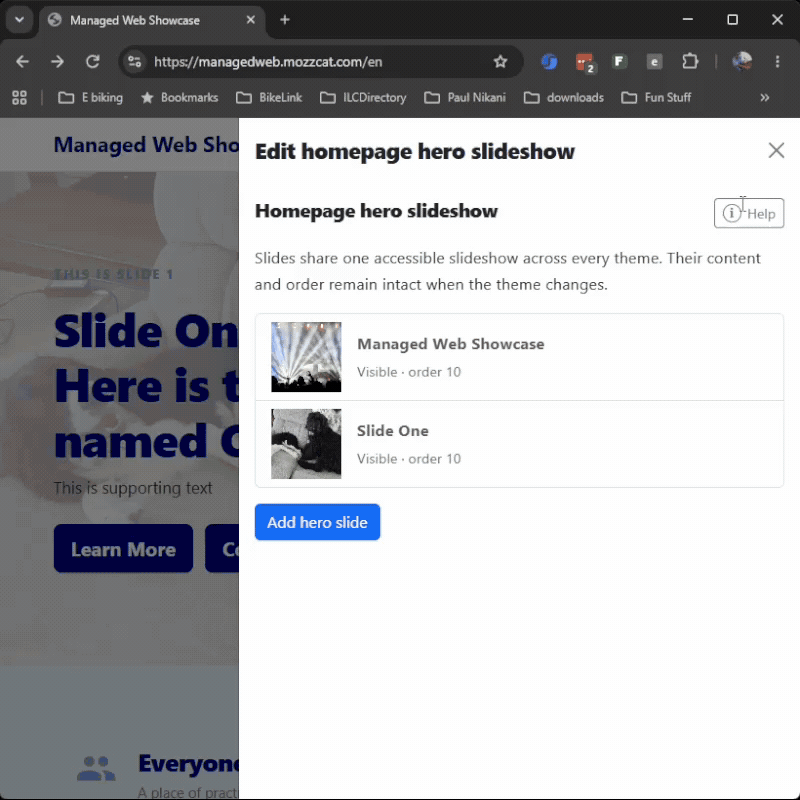Open the Managed Web Showcase slide thumbnail
This screenshot has width=800, height=800.
pos(306,357)
